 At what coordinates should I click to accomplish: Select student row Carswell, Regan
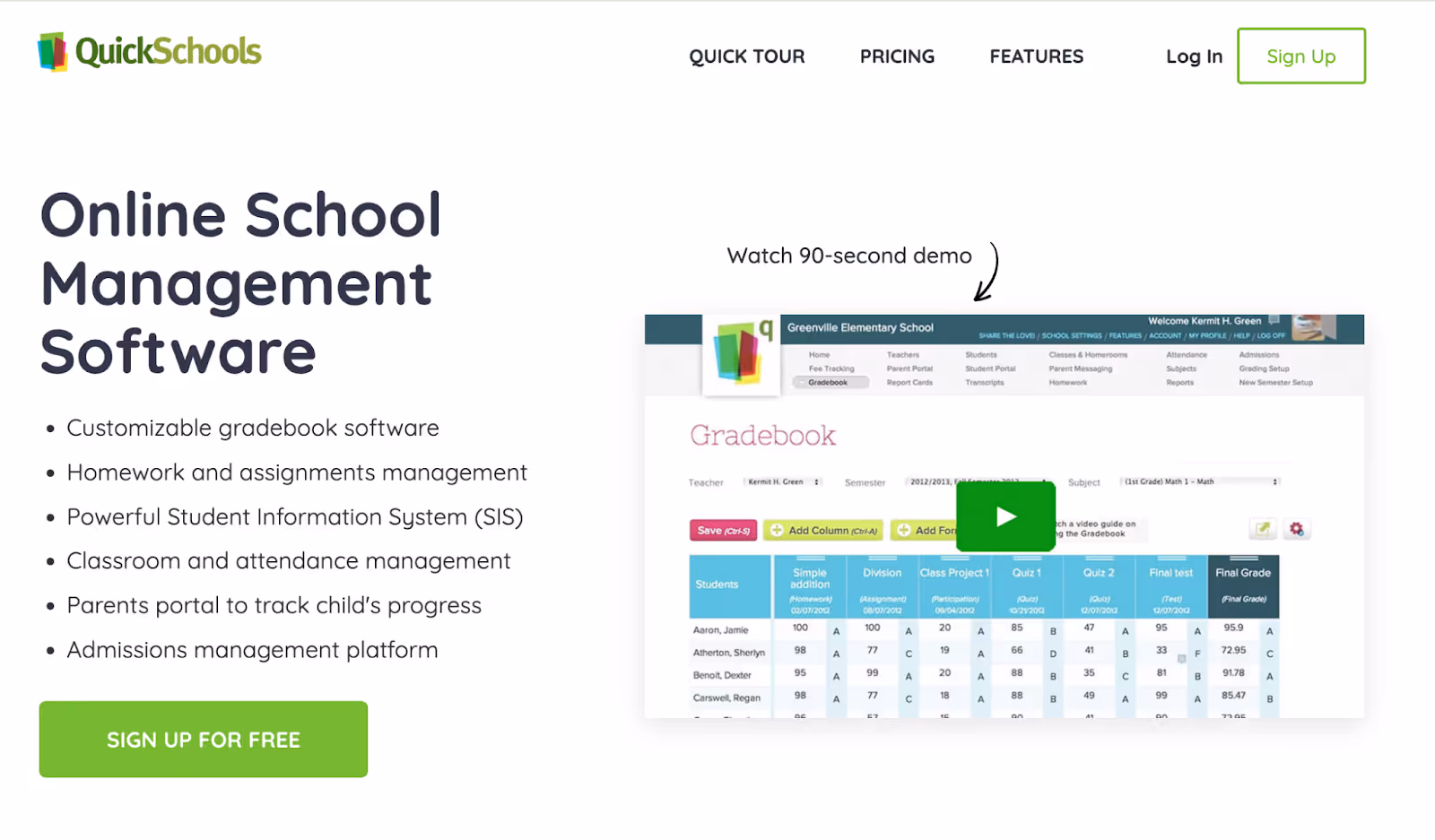tap(726, 697)
